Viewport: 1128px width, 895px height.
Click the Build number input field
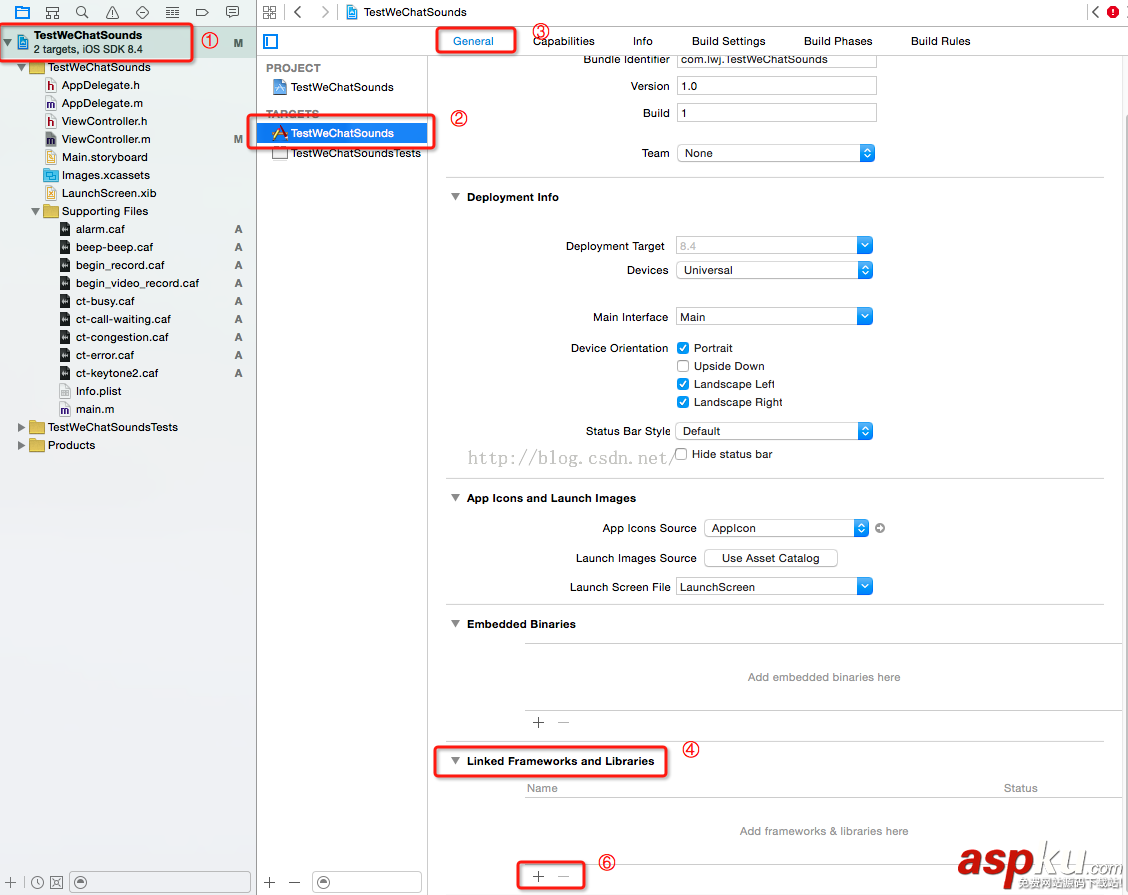[776, 113]
